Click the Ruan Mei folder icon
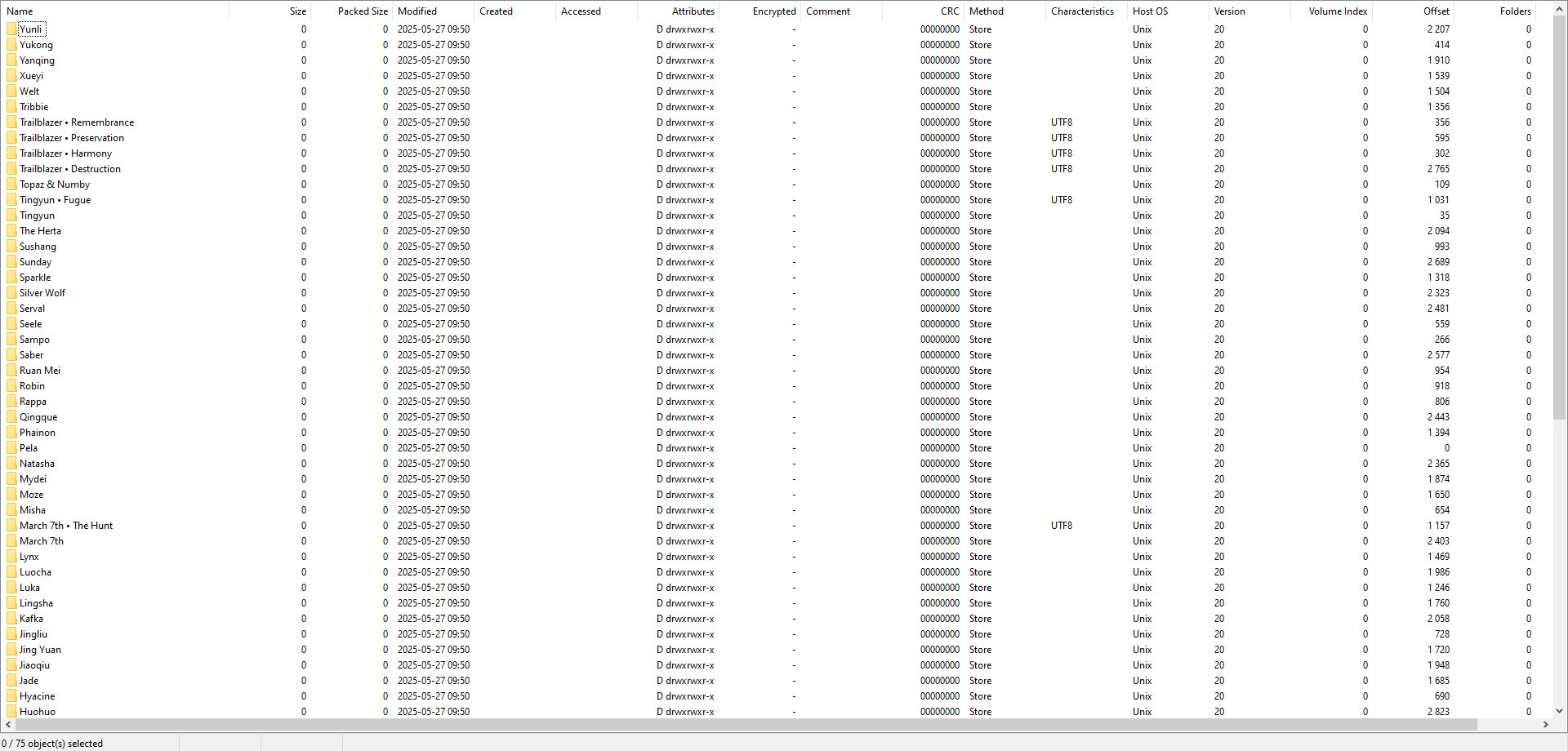 (x=11, y=371)
